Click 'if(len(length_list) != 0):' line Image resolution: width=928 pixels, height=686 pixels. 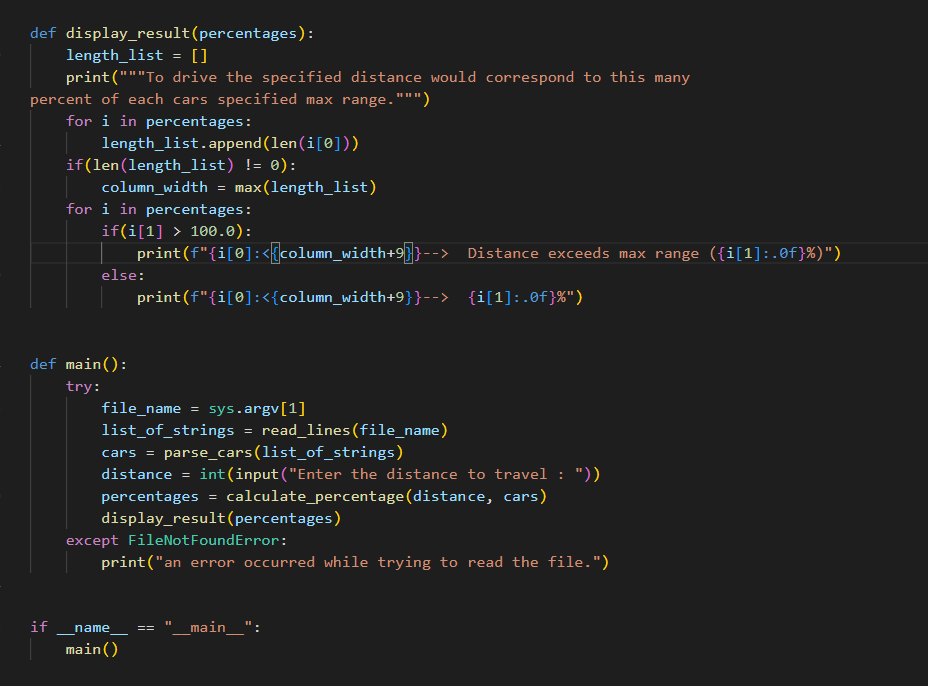click(181, 165)
